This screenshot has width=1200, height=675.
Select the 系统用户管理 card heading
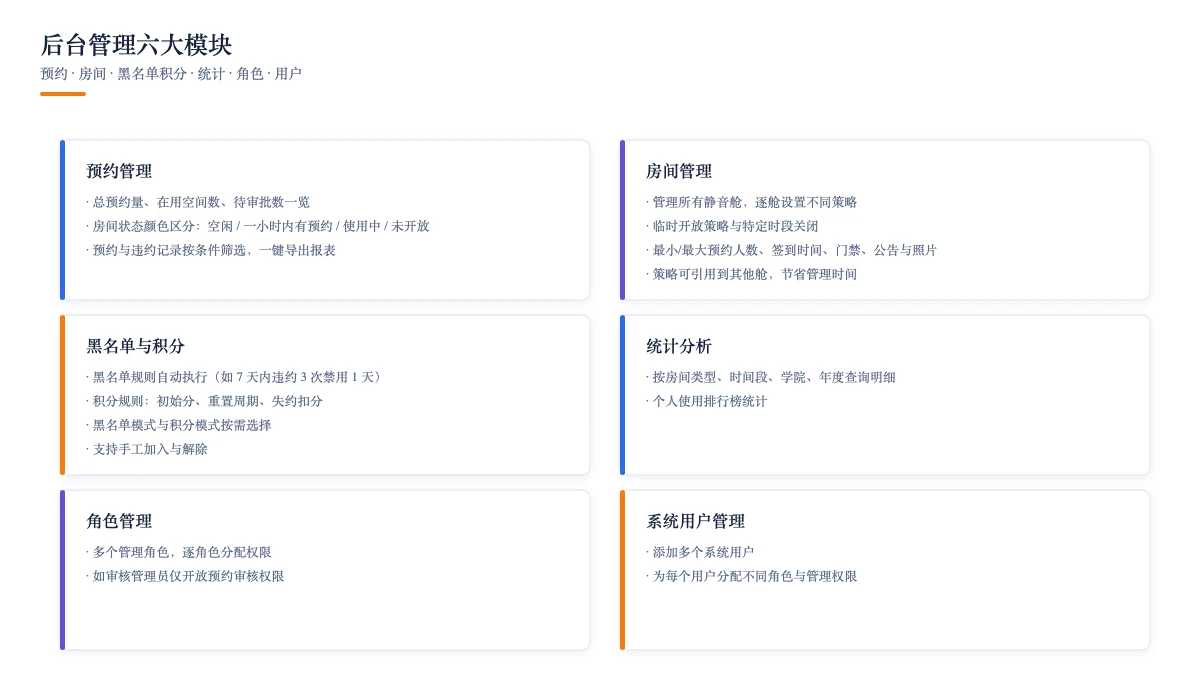coord(695,521)
